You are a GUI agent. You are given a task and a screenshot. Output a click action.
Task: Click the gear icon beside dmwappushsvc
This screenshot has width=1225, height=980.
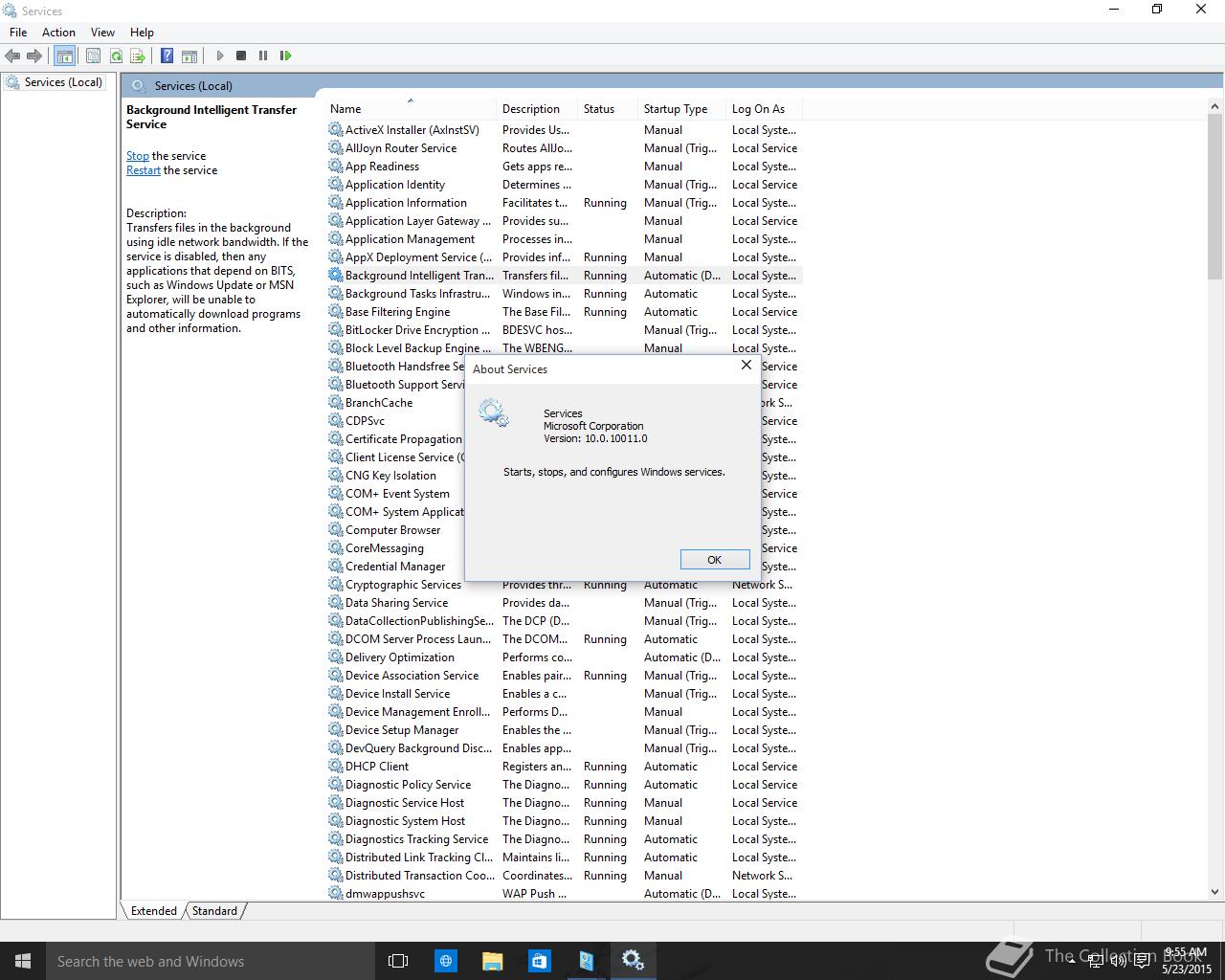point(335,893)
